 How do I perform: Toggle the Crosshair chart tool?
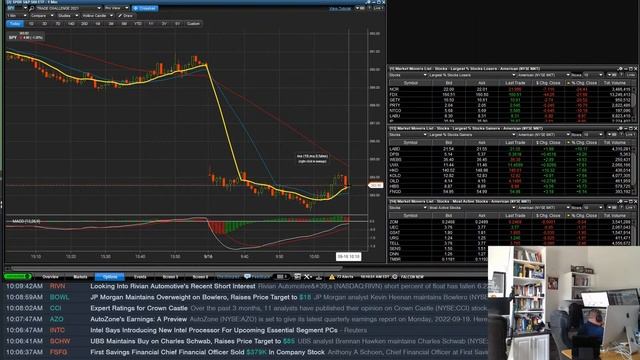[x=145, y=8]
